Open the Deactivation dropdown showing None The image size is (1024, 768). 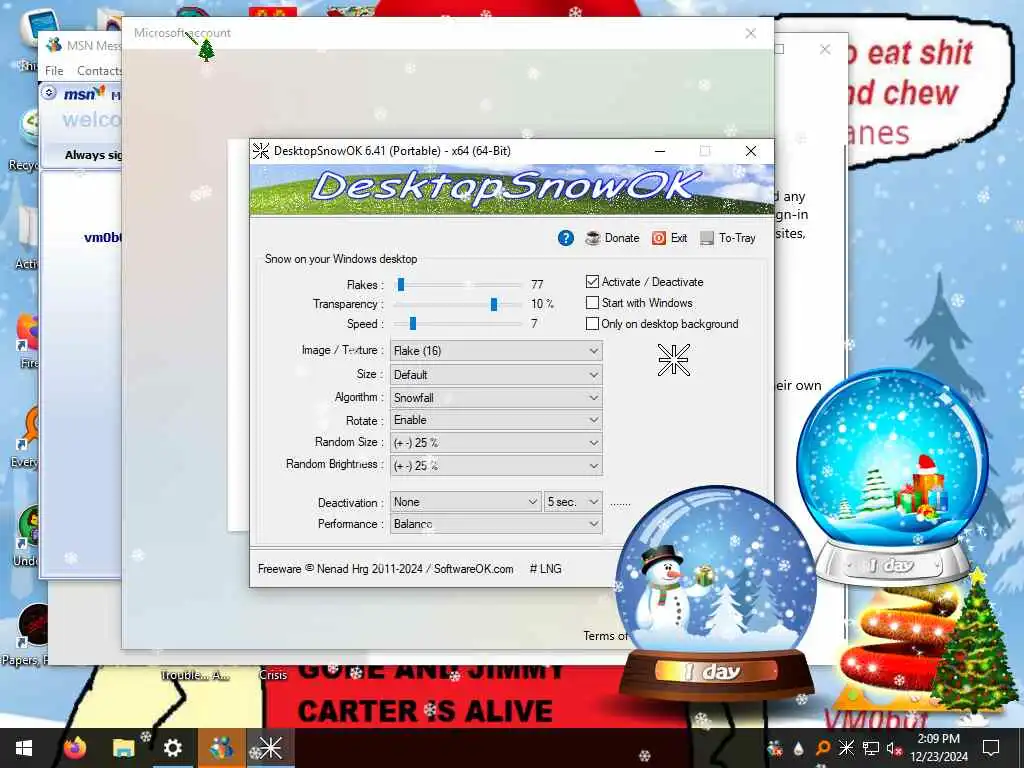pyautogui.click(x=465, y=502)
